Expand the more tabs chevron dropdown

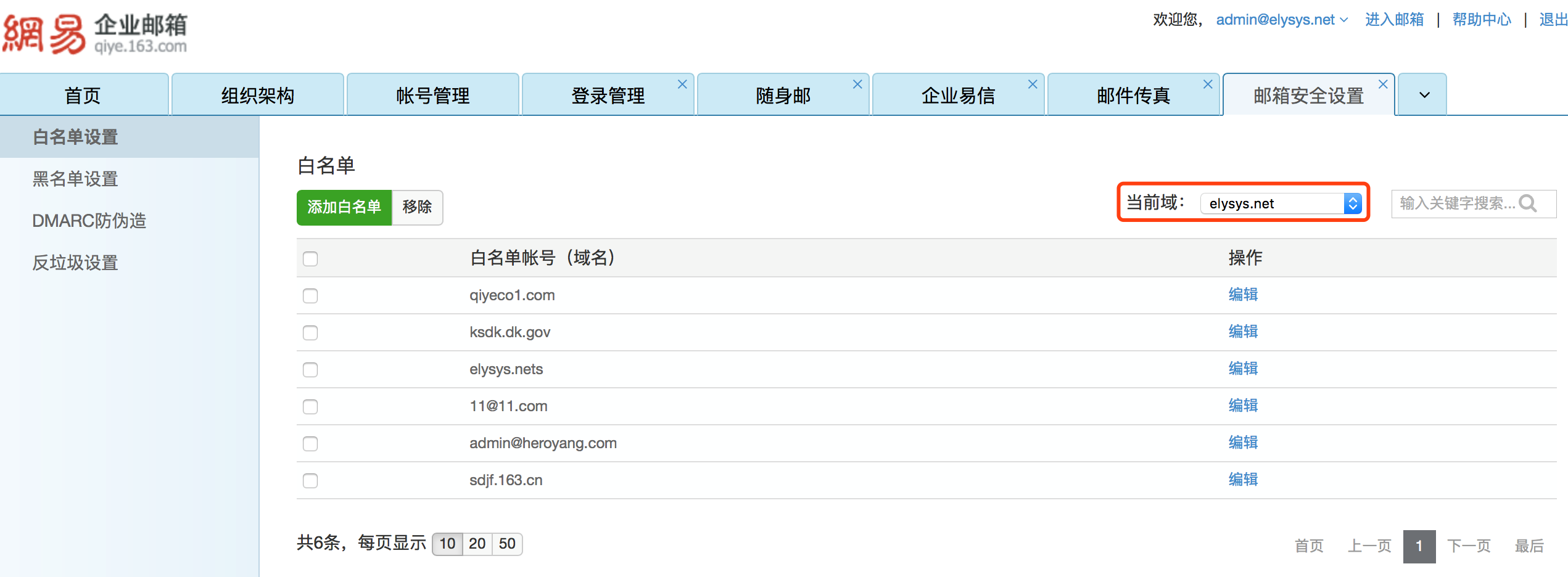[1424, 95]
